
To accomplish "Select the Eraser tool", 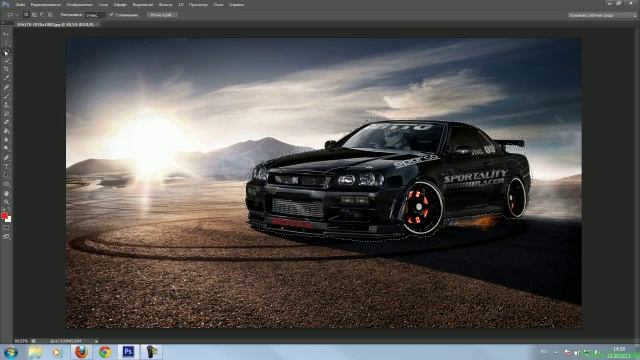I will (x=6, y=122).
